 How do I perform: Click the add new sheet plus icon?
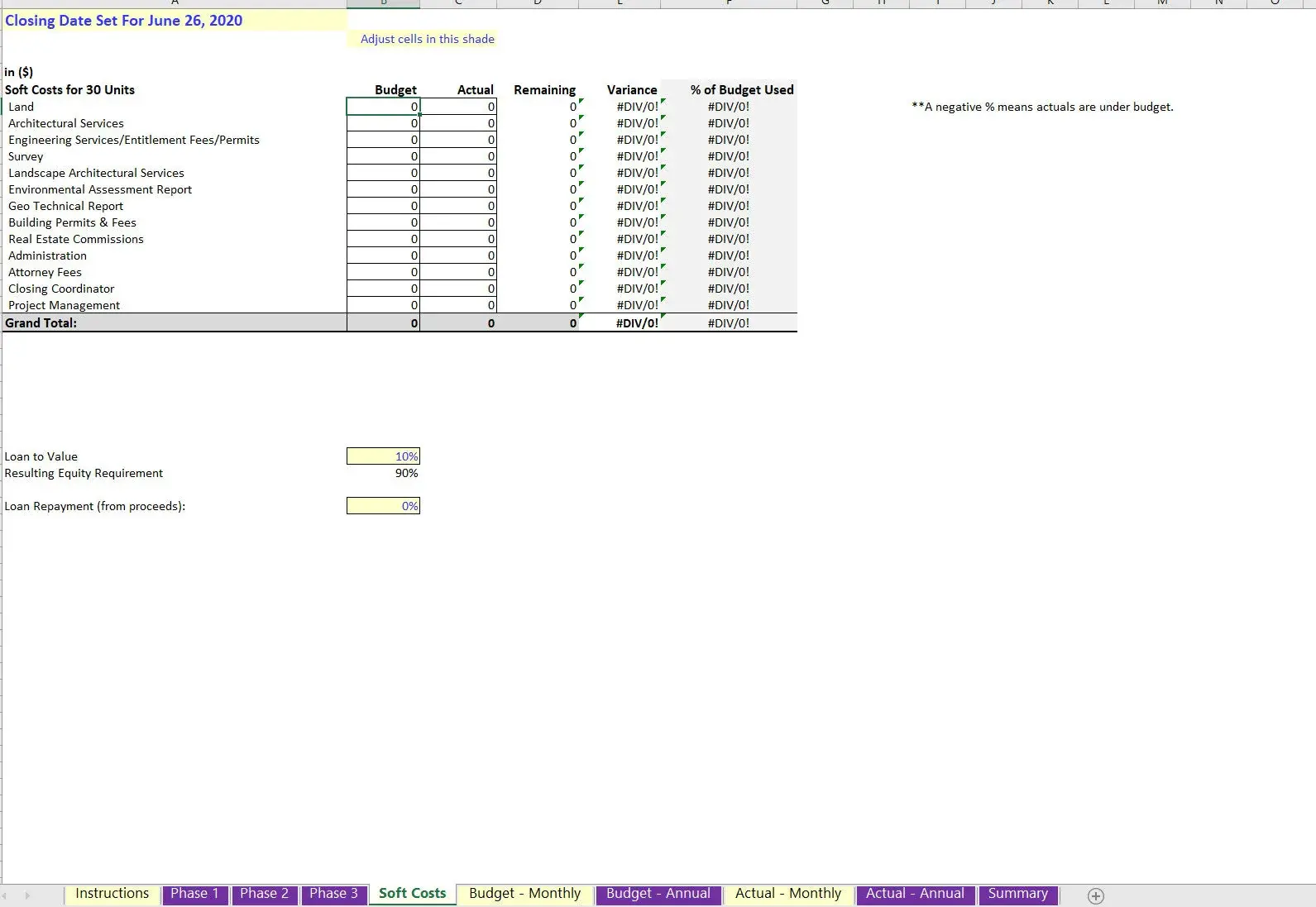coord(1095,896)
